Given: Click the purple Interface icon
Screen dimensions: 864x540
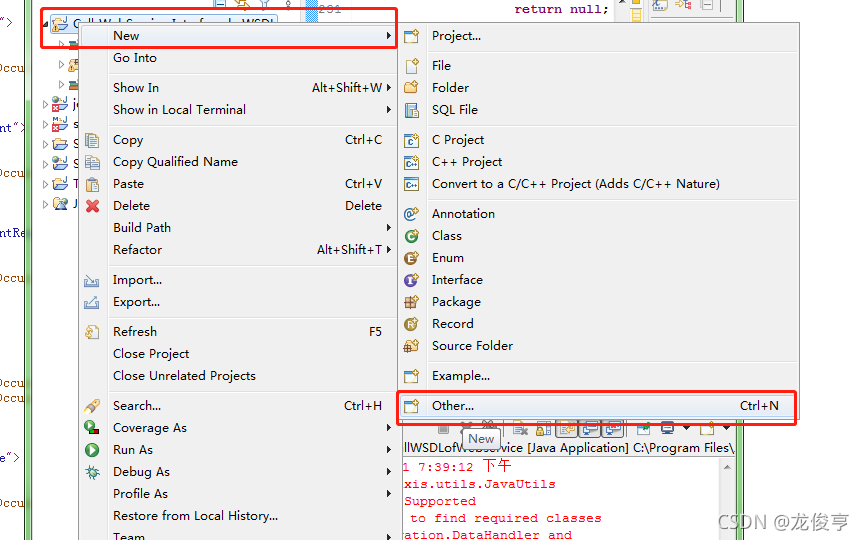Looking at the screenshot, I should (x=412, y=280).
